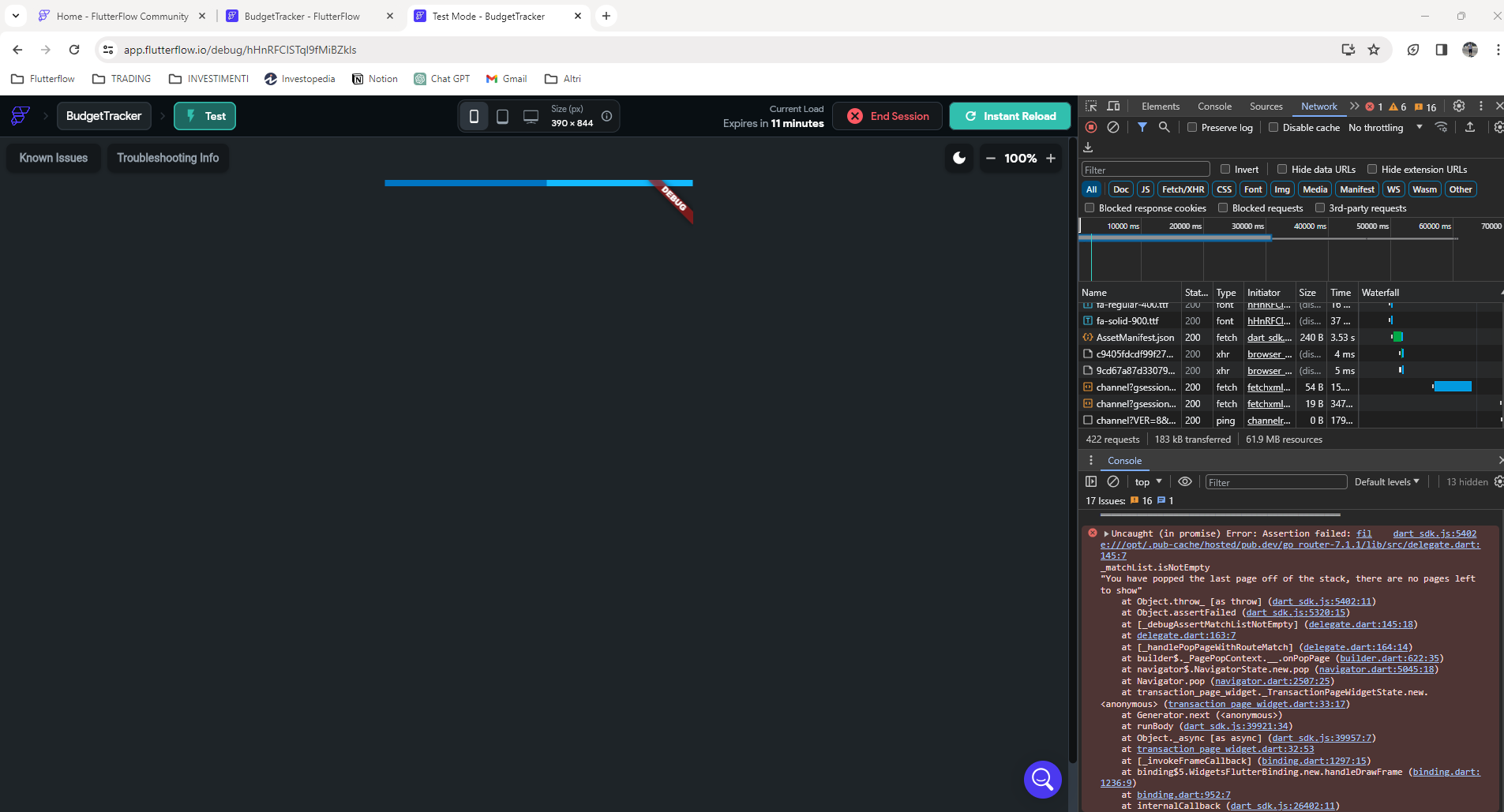The width and height of the screenshot is (1504, 812).
Task: Switch to the Elements tab
Action: pos(1161,106)
